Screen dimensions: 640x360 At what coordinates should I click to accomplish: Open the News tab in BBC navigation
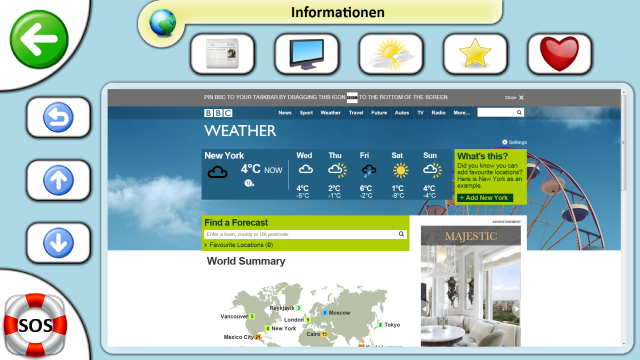pyautogui.click(x=285, y=113)
